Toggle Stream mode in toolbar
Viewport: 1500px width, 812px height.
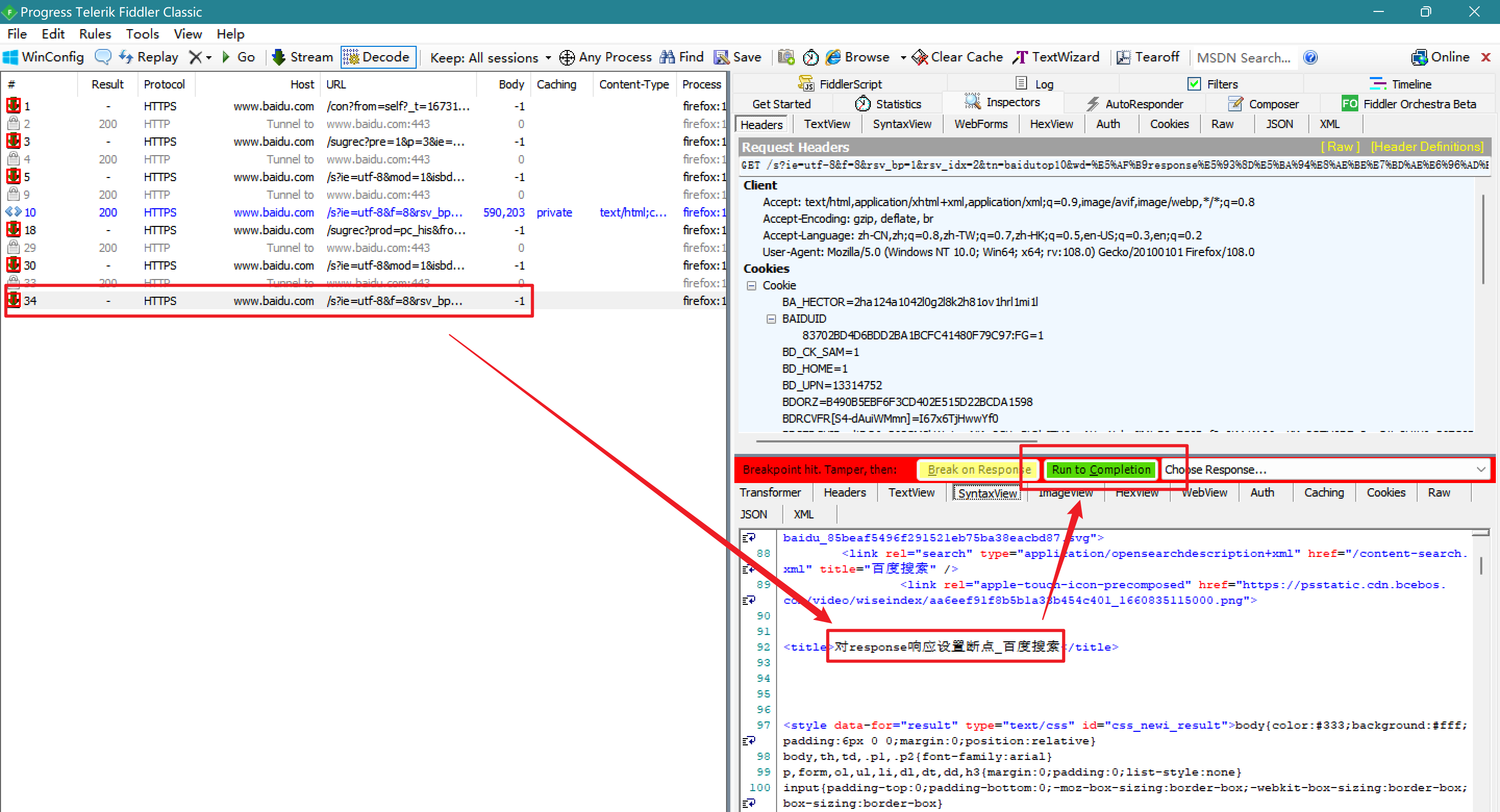[303, 57]
